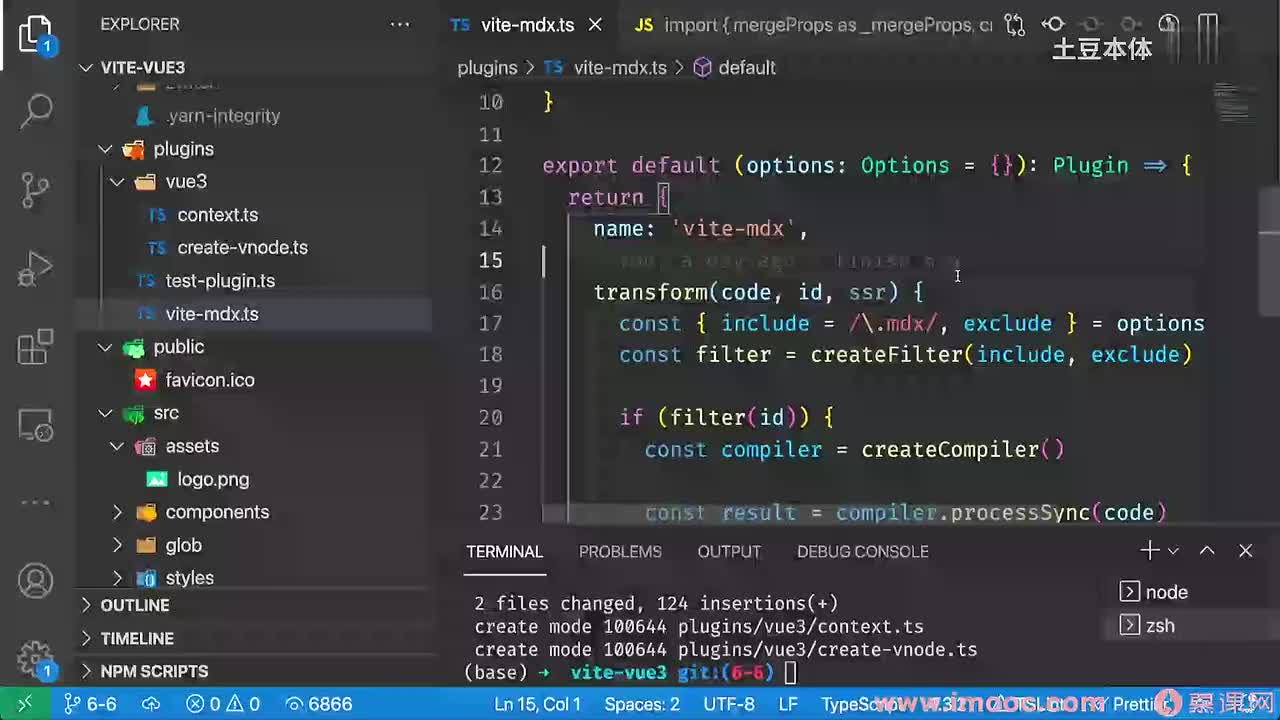Click the remote window status bar icon
Viewport: 1280px width, 720px height.
pos(25,704)
